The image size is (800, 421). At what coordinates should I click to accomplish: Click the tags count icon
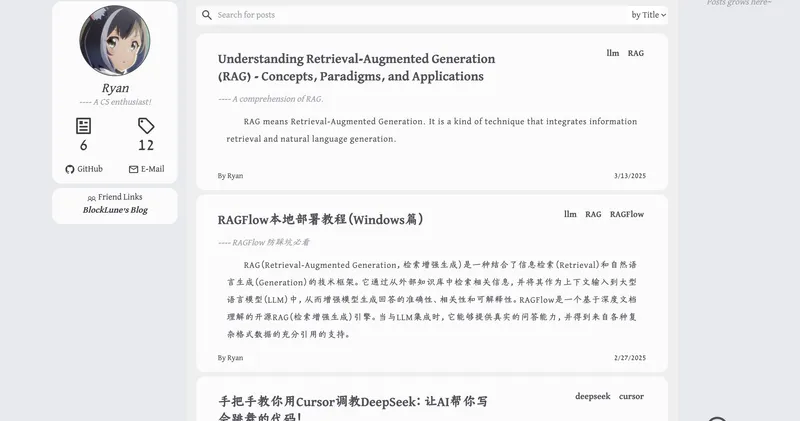point(146,126)
